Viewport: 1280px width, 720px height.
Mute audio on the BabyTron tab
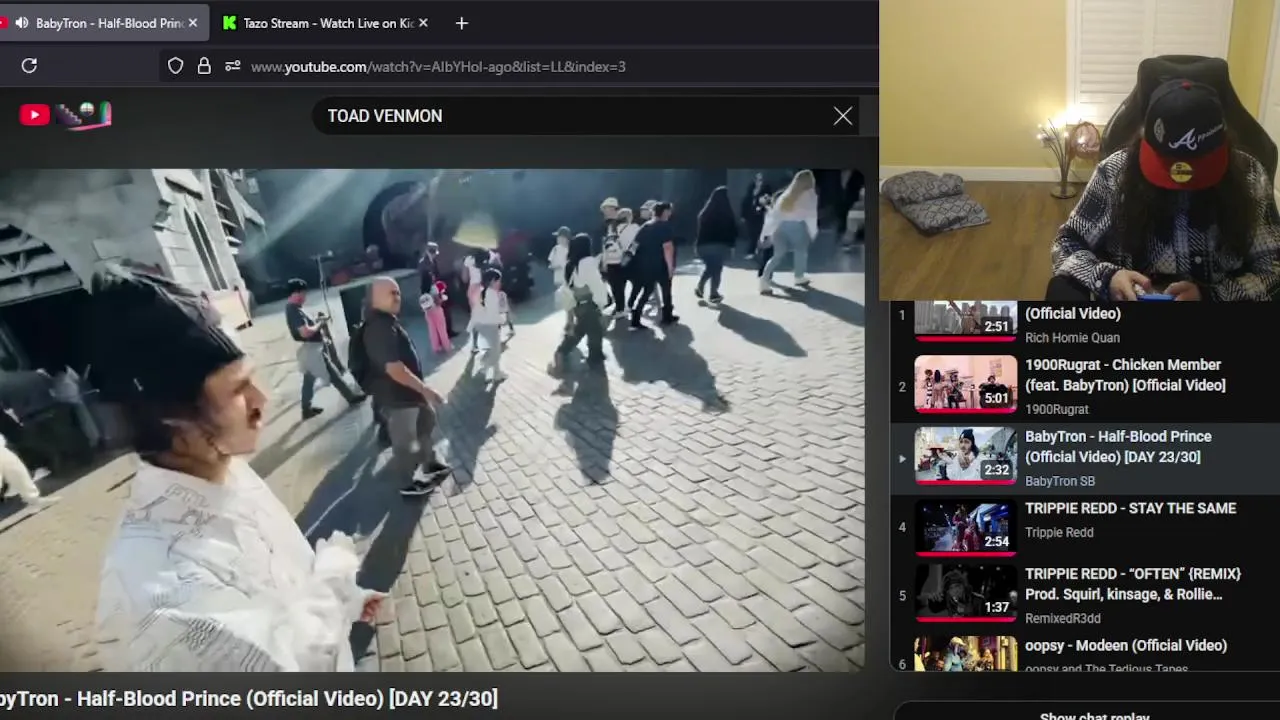21,23
